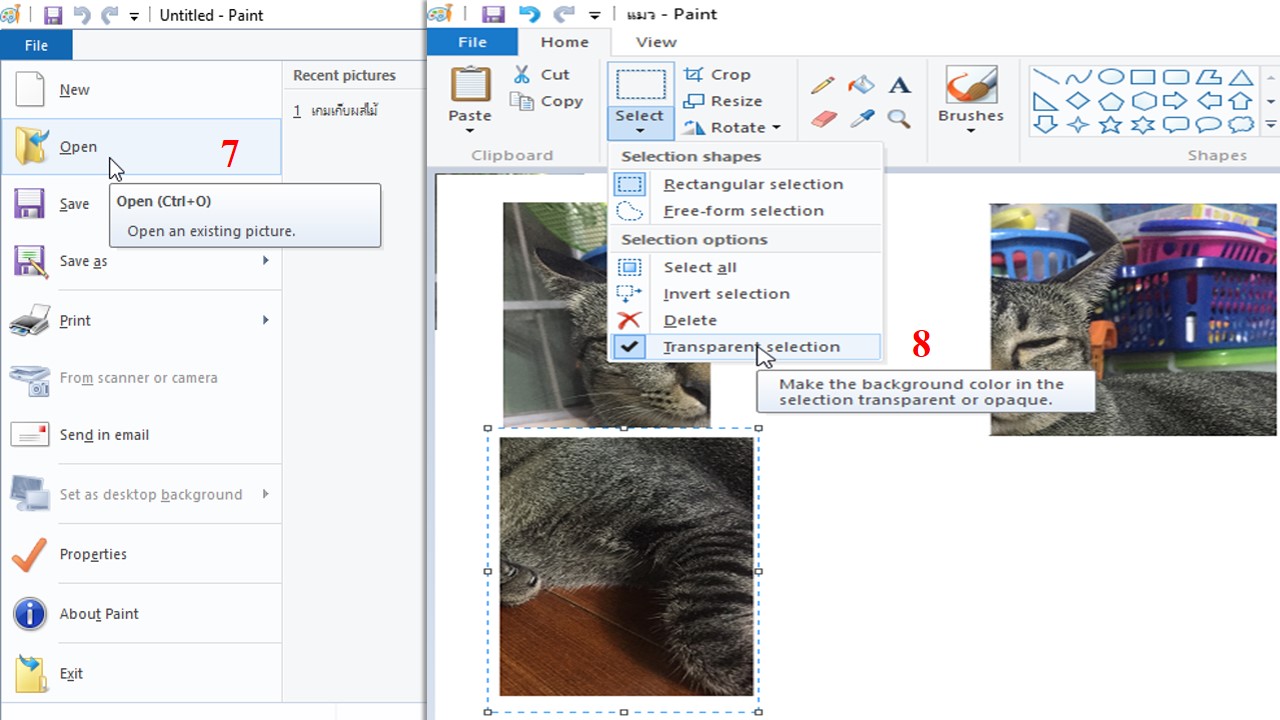1280x720 pixels.
Task: Expand the Brushes dropdown arrow
Action: 970,131
